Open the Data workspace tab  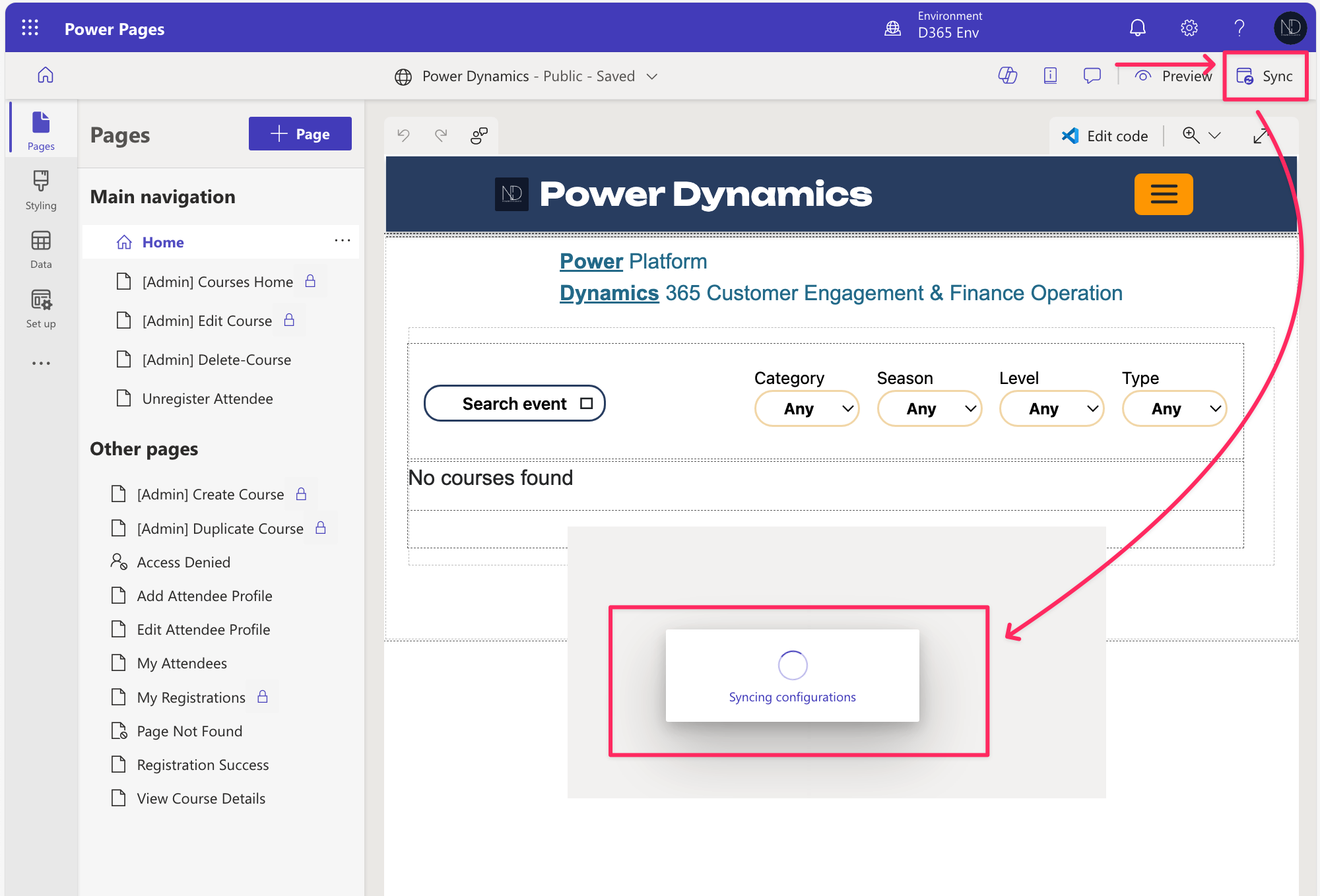41,249
